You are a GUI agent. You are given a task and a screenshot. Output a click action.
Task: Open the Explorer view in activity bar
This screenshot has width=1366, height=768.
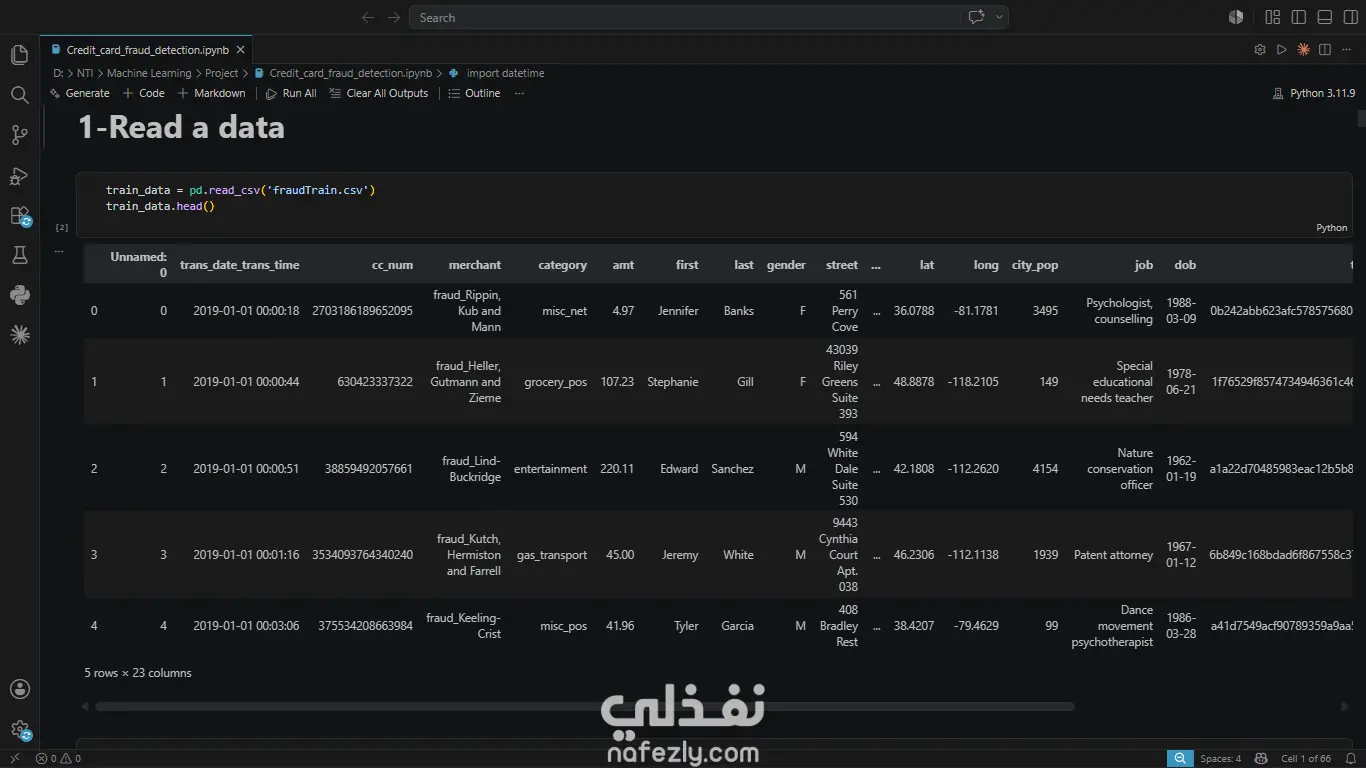point(19,55)
